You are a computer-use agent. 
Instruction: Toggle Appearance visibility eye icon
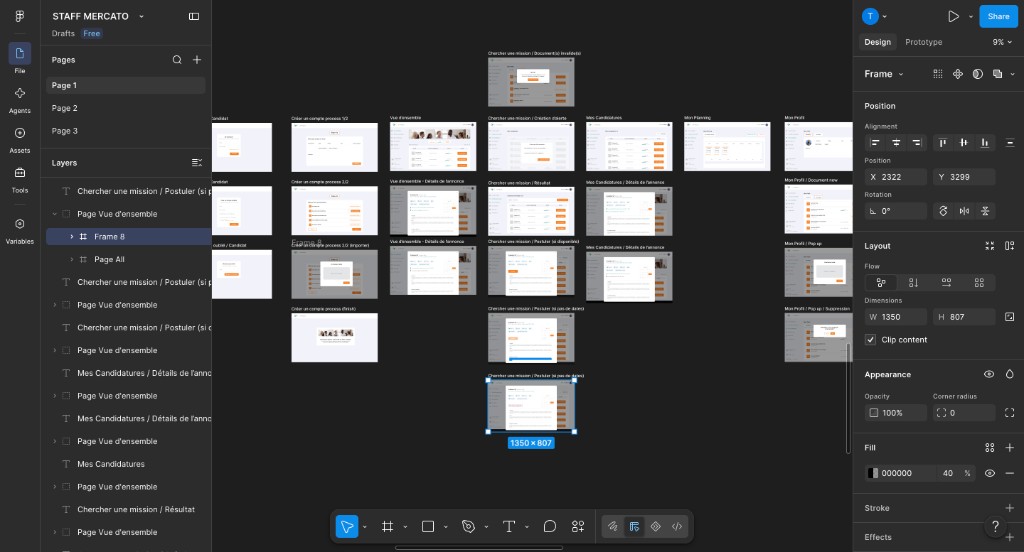pos(989,374)
